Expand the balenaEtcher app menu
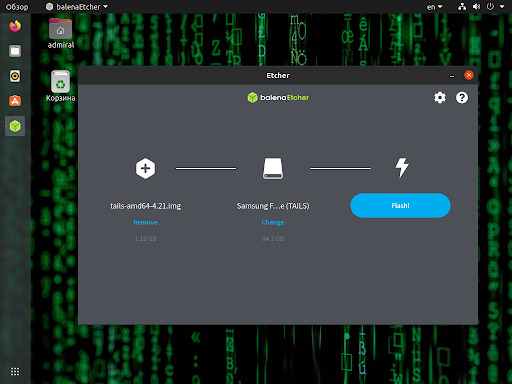 point(77,7)
